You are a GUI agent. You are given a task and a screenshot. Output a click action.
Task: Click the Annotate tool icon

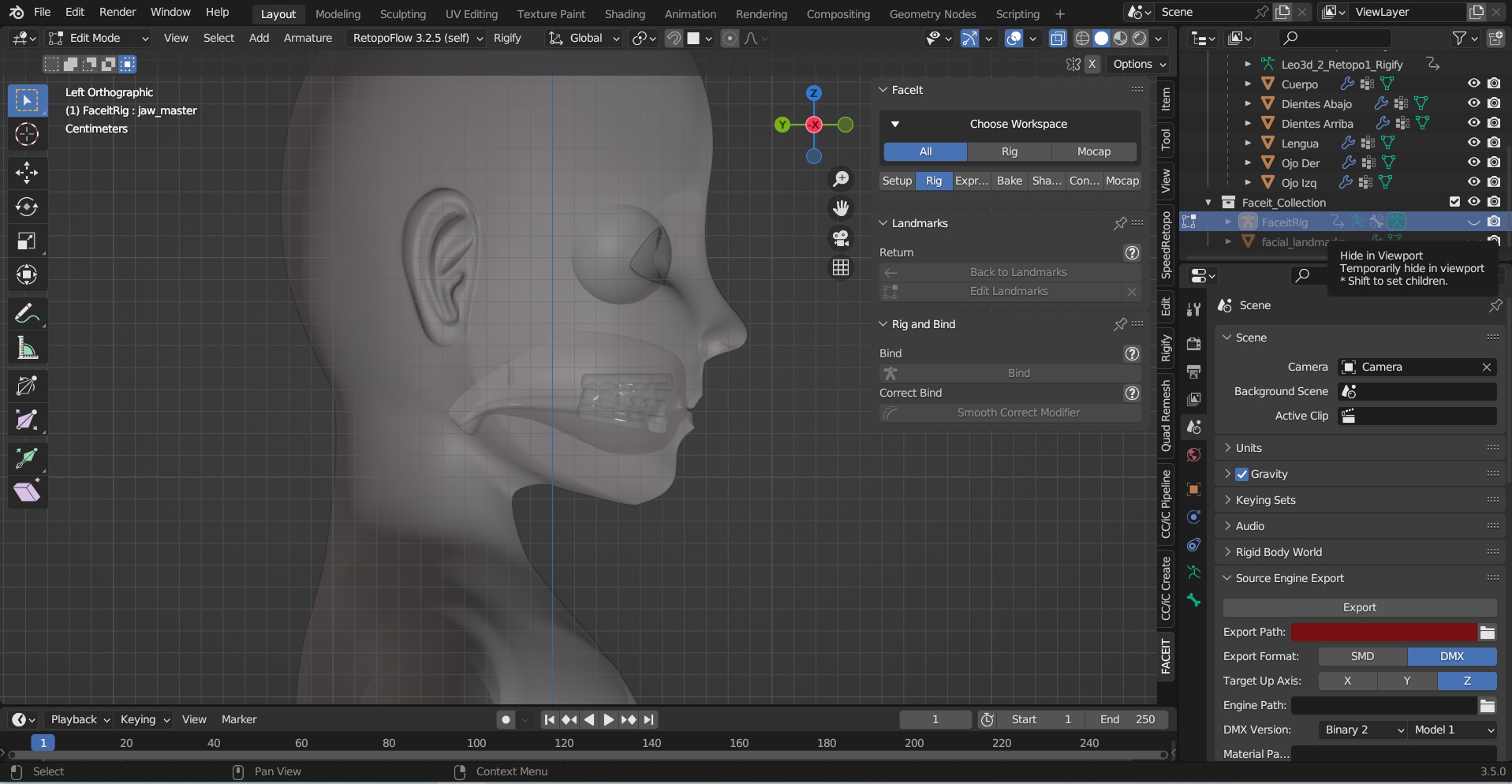tap(27, 314)
